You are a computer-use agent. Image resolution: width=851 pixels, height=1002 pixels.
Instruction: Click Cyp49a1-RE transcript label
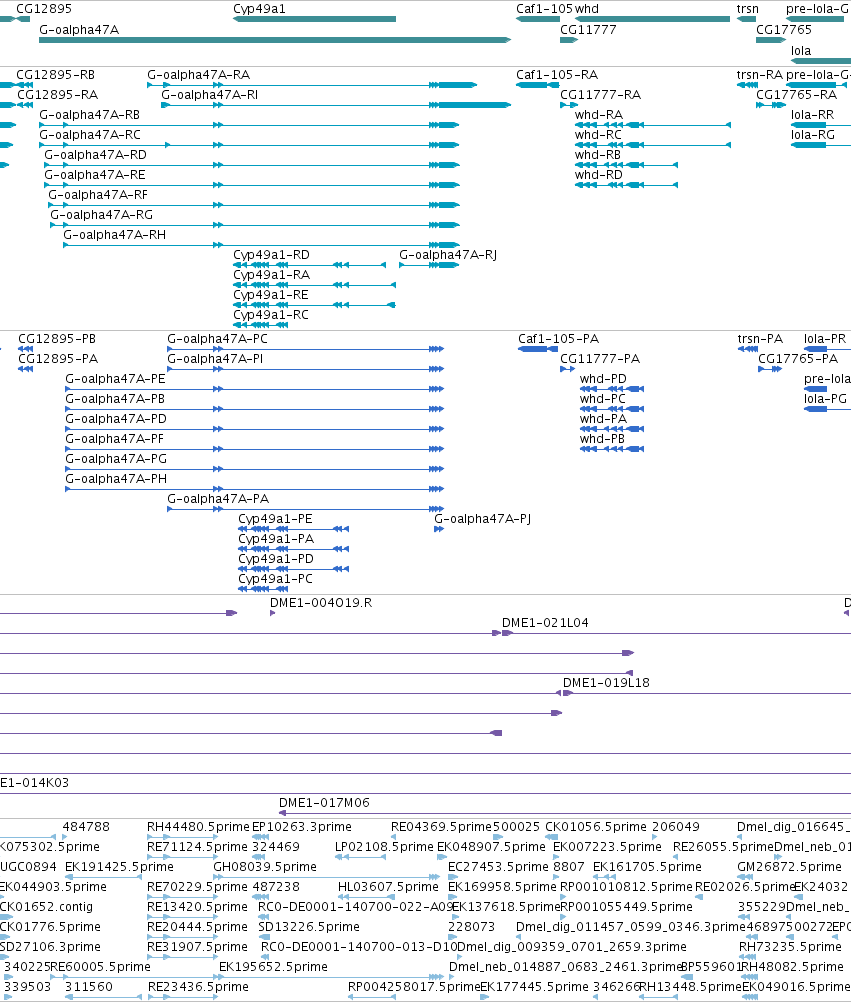click(x=271, y=295)
